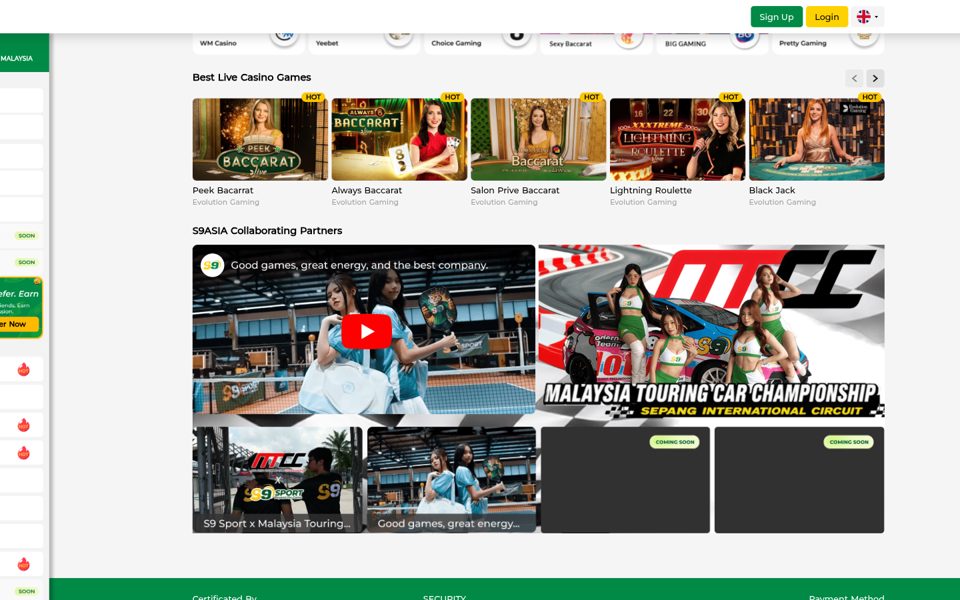Open the BIG GAMING provider card
The image size is (960, 600).
[711, 43]
